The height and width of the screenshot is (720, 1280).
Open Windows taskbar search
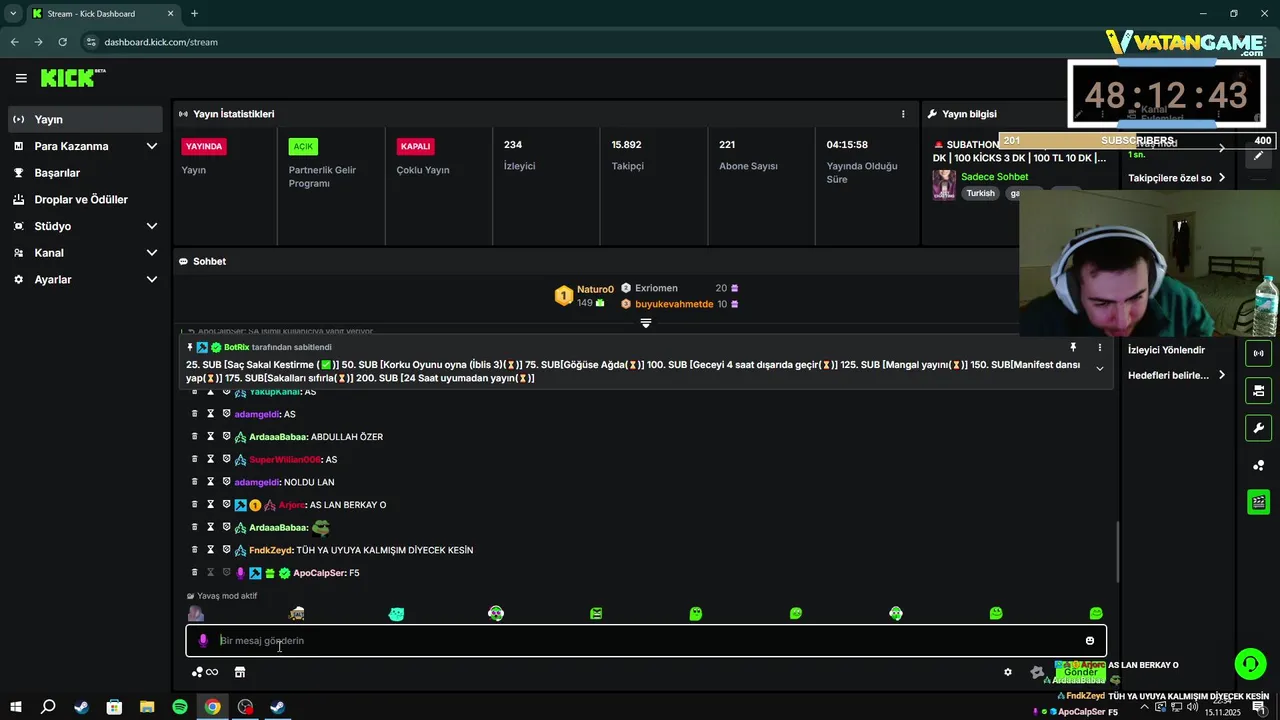[x=48, y=707]
